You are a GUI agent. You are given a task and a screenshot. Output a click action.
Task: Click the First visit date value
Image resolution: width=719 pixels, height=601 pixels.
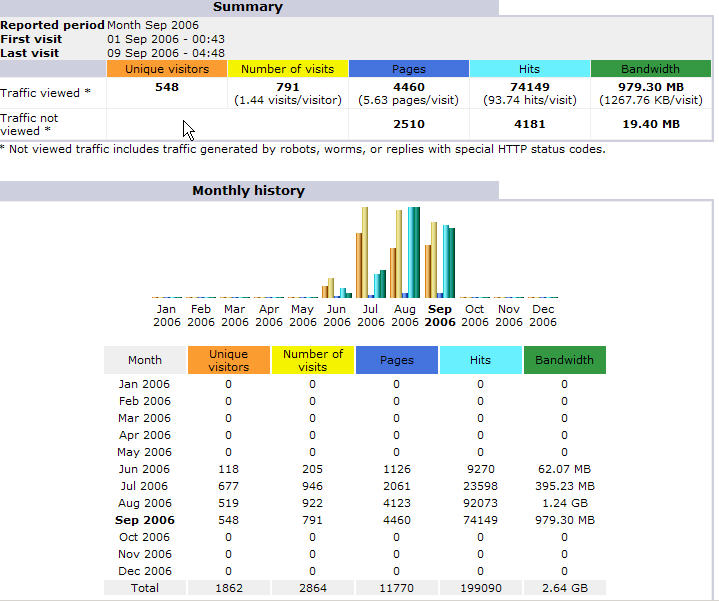tap(166, 39)
